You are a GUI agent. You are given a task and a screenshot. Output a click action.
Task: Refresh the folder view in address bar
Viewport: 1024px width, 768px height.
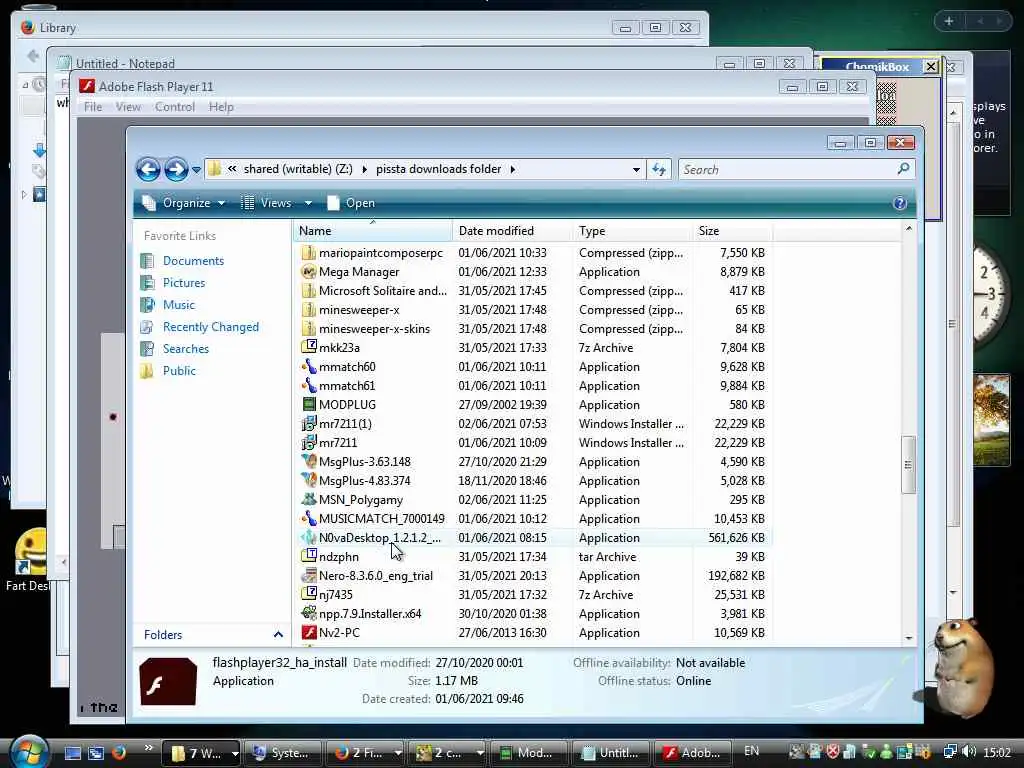click(x=659, y=170)
